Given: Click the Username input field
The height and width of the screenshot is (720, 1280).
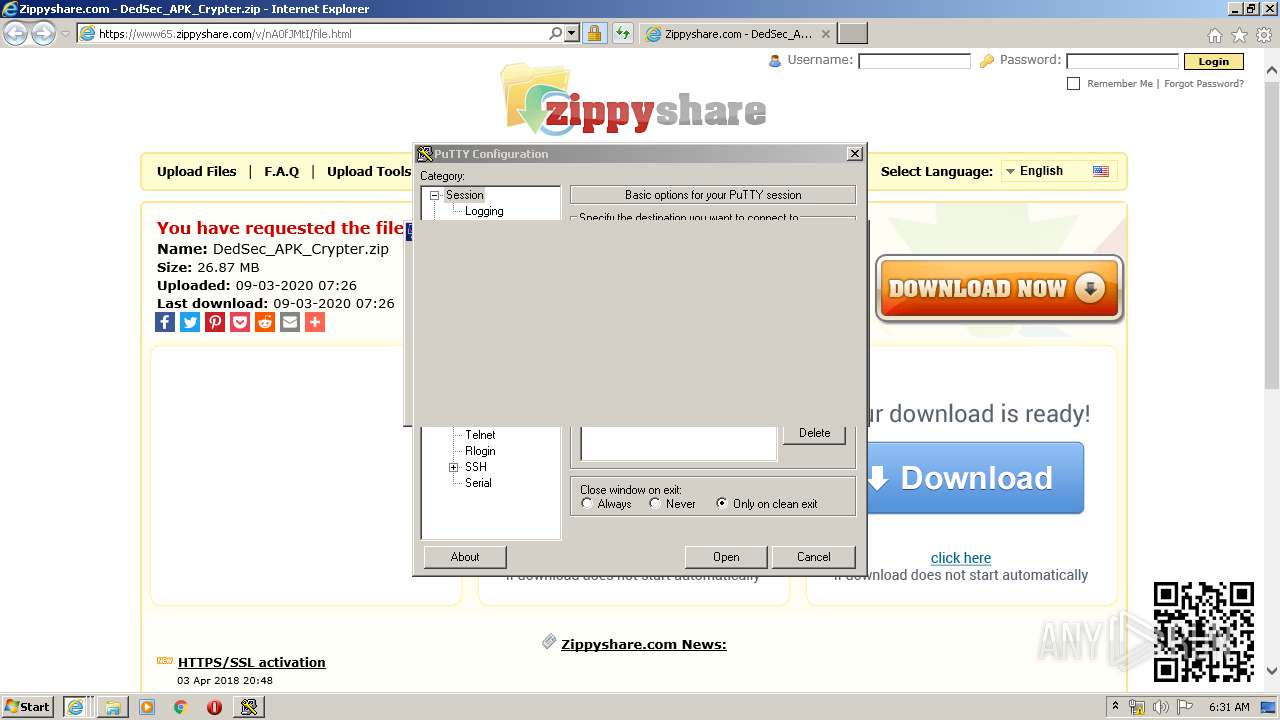Looking at the screenshot, I should click(x=914, y=61).
